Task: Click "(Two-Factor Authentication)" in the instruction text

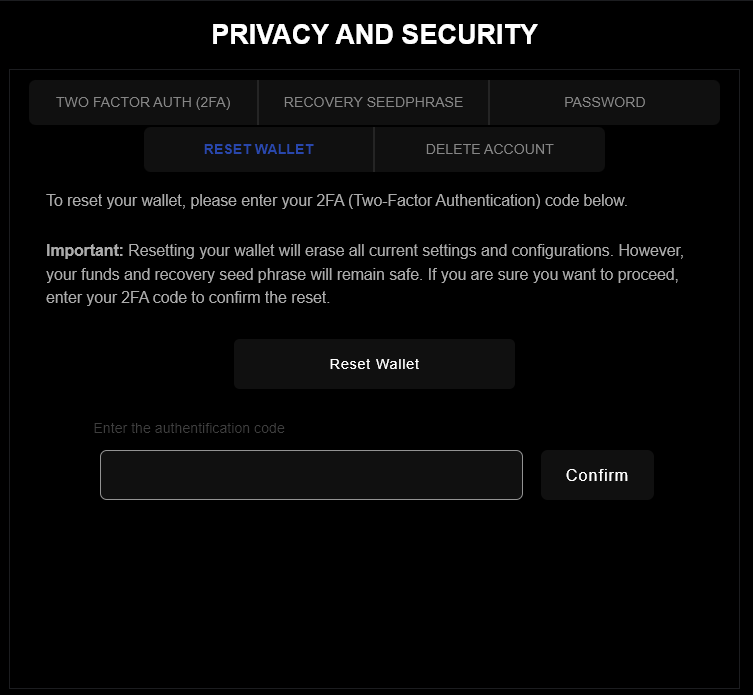Action: pyautogui.click(x=447, y=201)
